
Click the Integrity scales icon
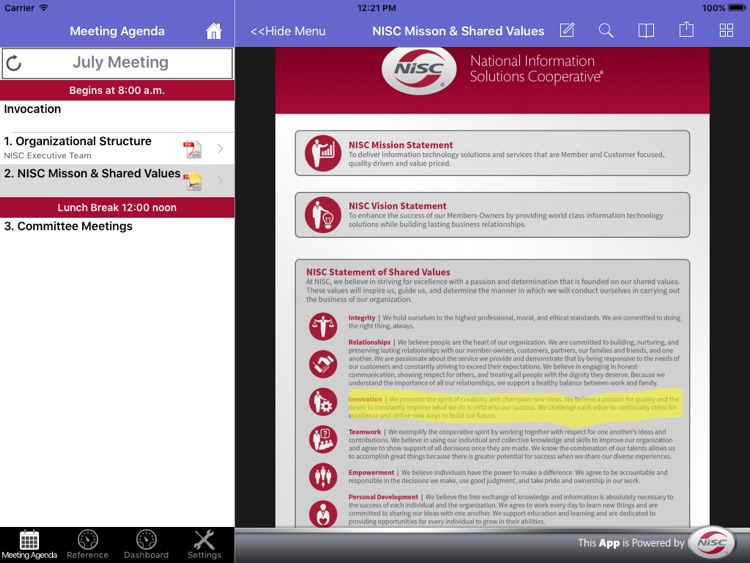[323, 326]
